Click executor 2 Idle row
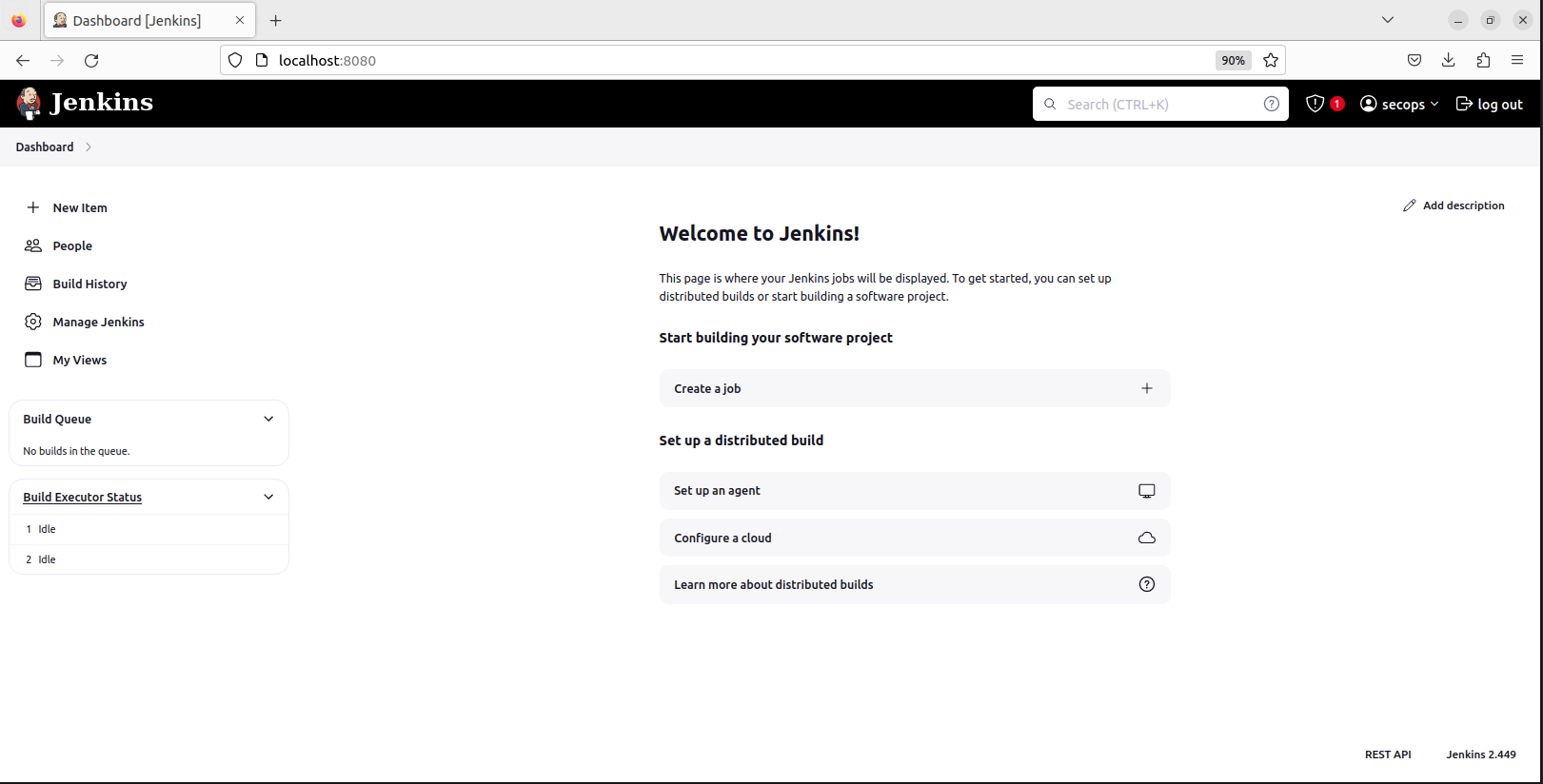1543x784 pixels. [148, 559]
